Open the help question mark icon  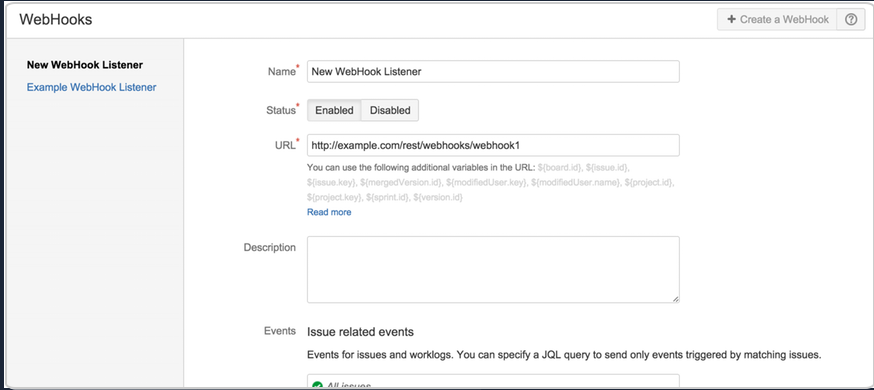[x=851, y=20]
